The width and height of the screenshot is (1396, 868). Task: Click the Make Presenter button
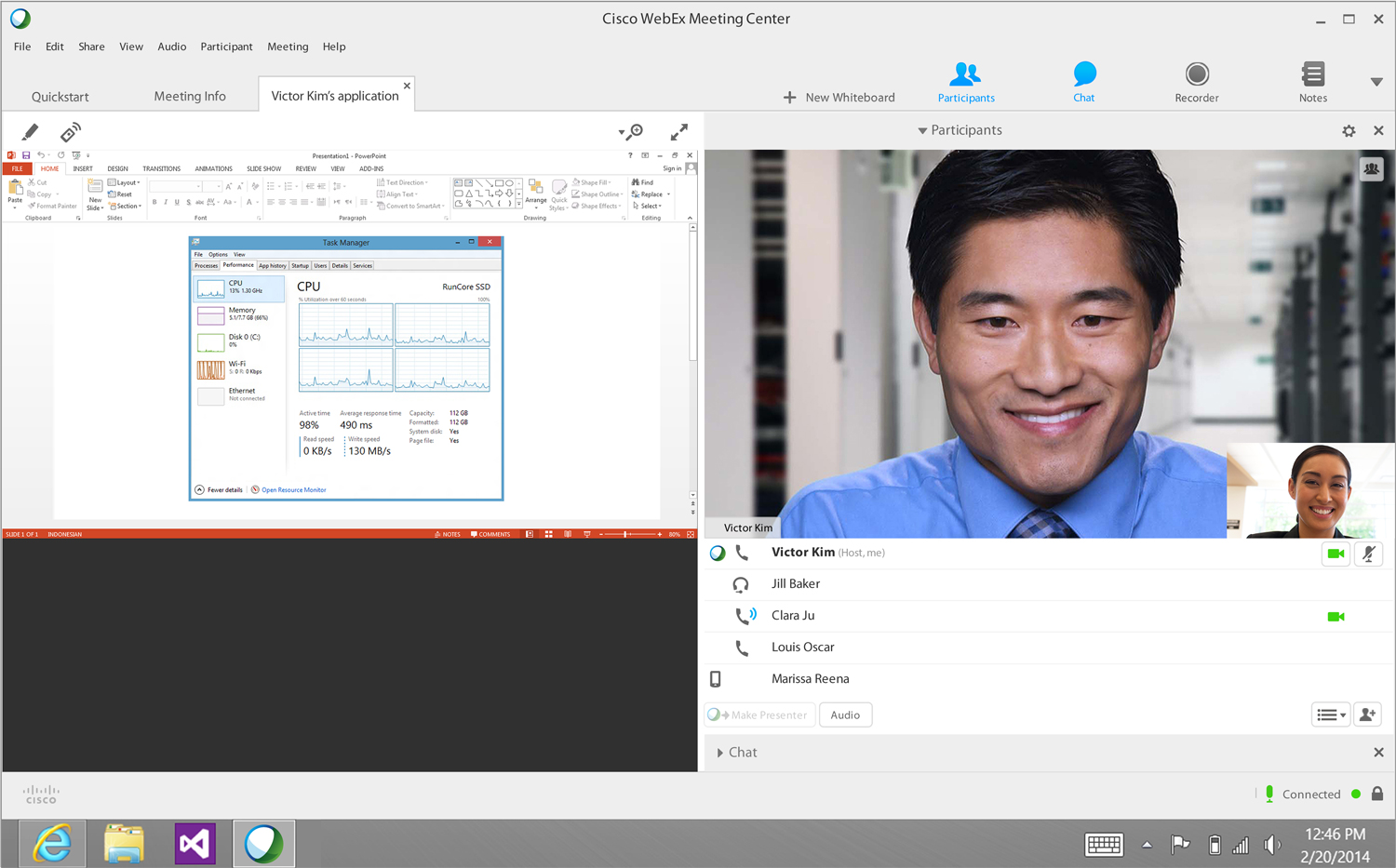[x=759, y=714]
